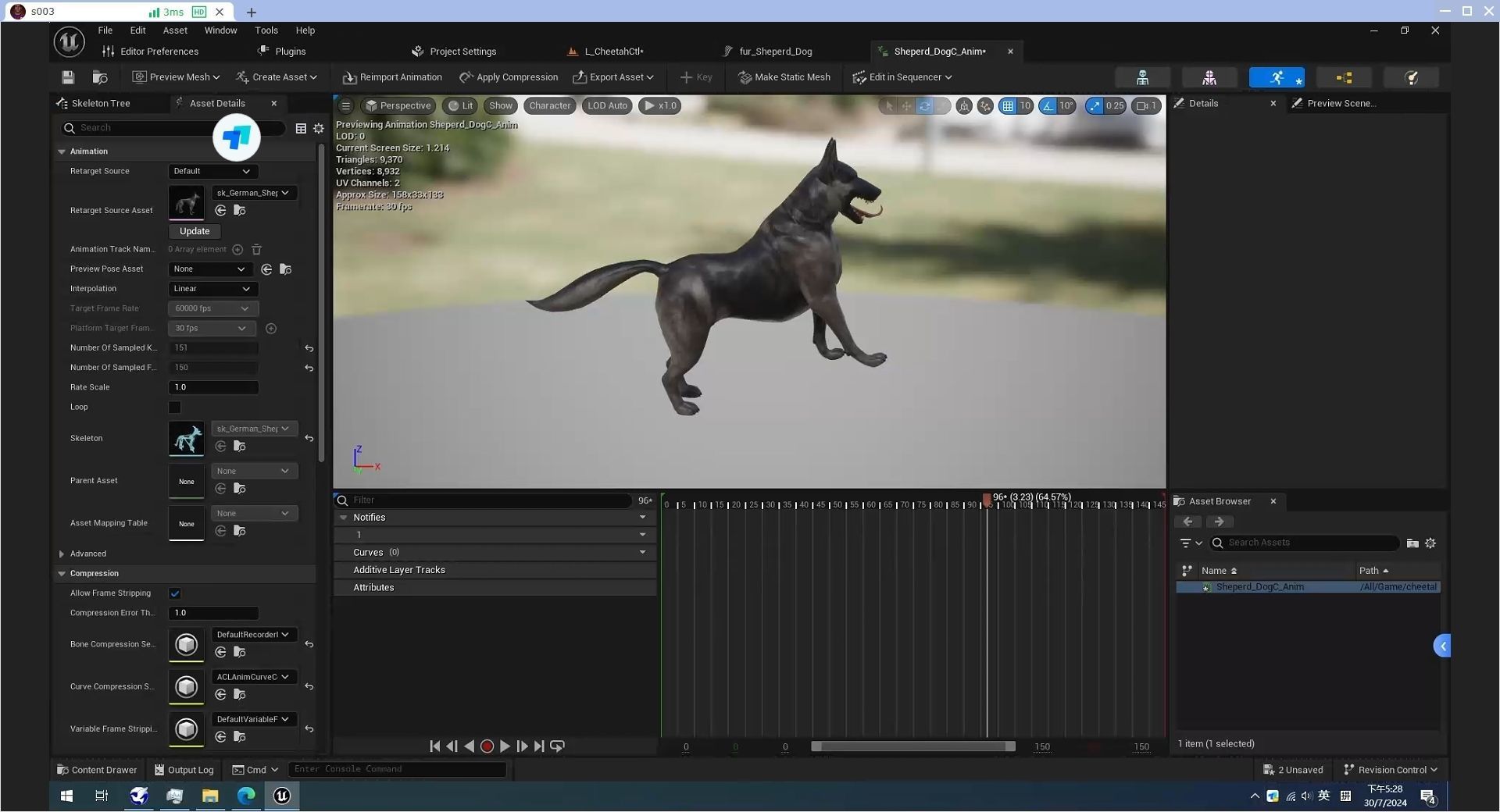Image resolution: width=1500 pixels, height=812 pixels.
Task: Open the Tools menu
Action: point(266,30)
